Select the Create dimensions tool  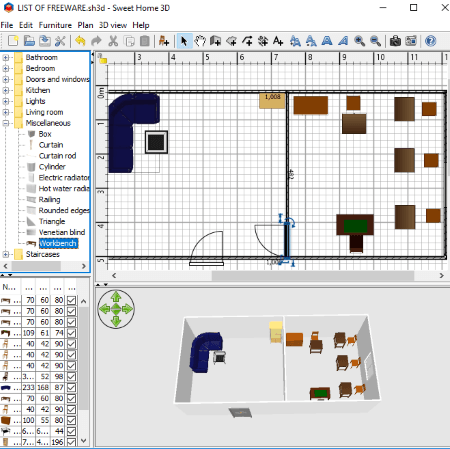pos(263,41)
